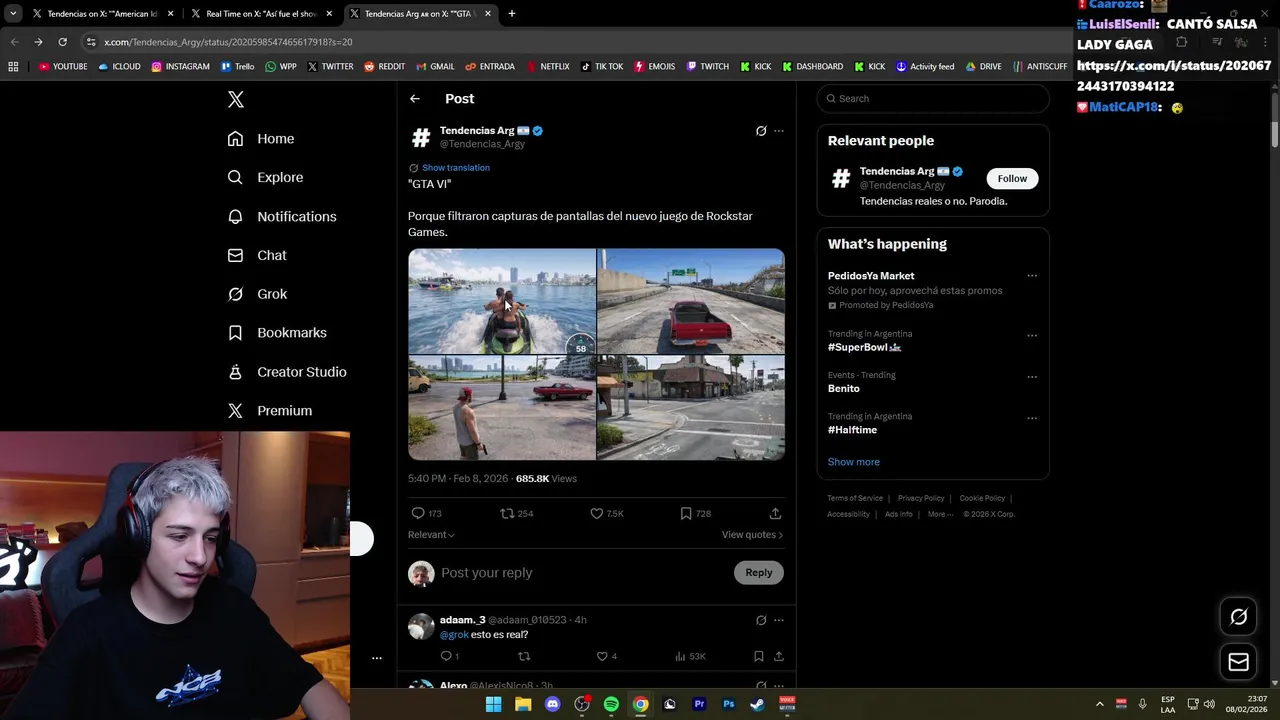This screenshot has width=1280, height=720.
Task: Open #Halftime trend options menu
Action: (x=1032, y=418)
